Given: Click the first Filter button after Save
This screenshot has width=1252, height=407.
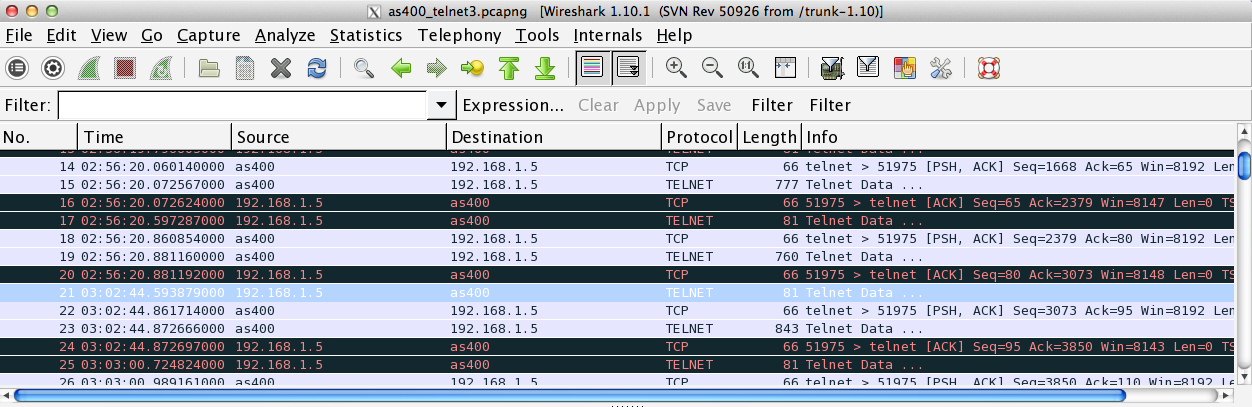Looking at the screenshot, I should 772,105.
